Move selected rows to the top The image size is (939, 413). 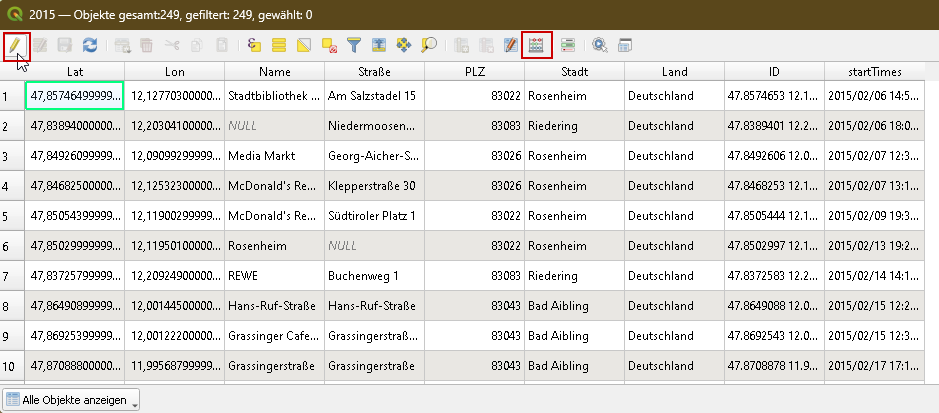379,45
